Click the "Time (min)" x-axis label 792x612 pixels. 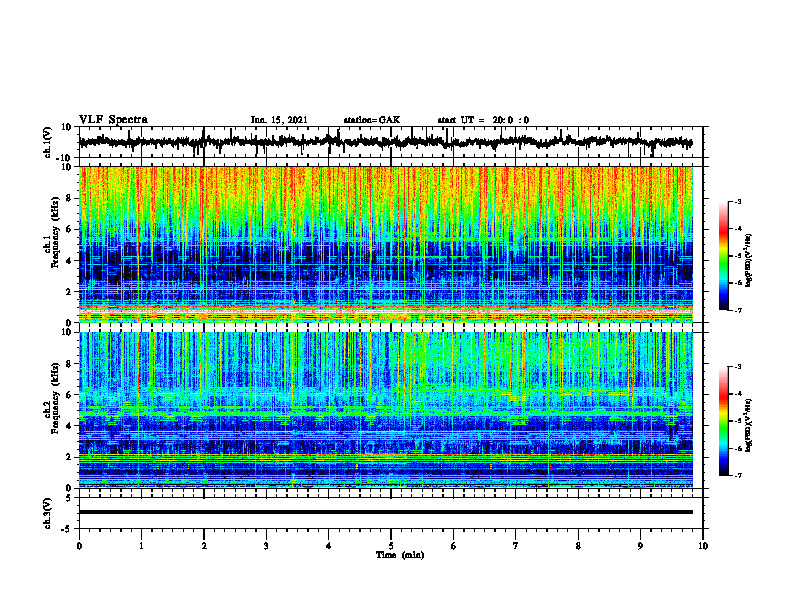click(400, 555)
